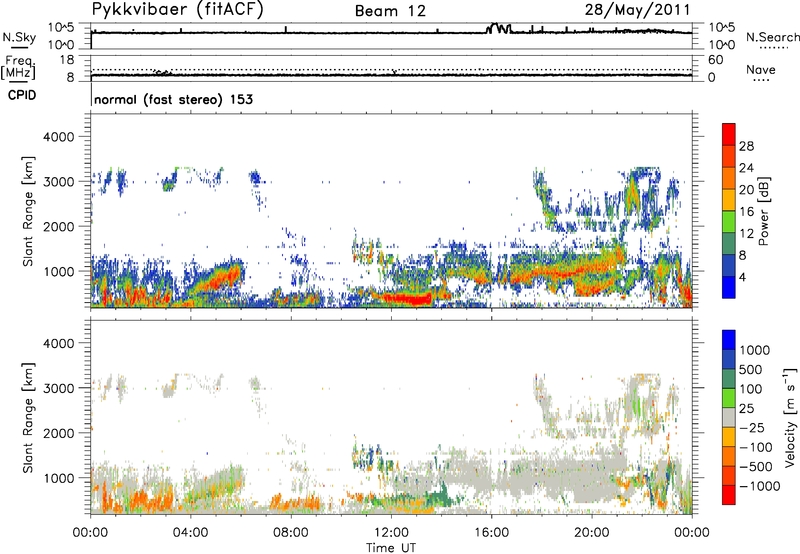Click the '12:00' time tick label
The image size is (800, 554).
coord(391,533)
